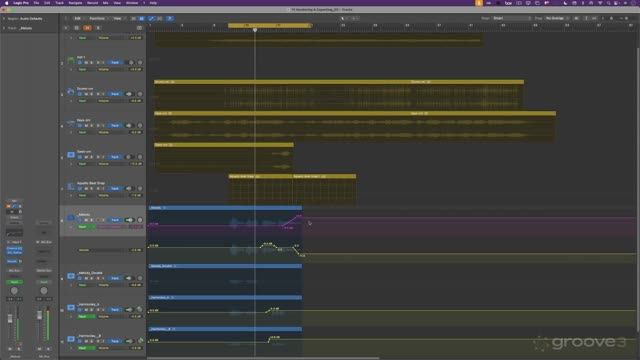Click the _Harmonies_B track icon
Screen dimensions: 640x360
(x=71, y=339)
